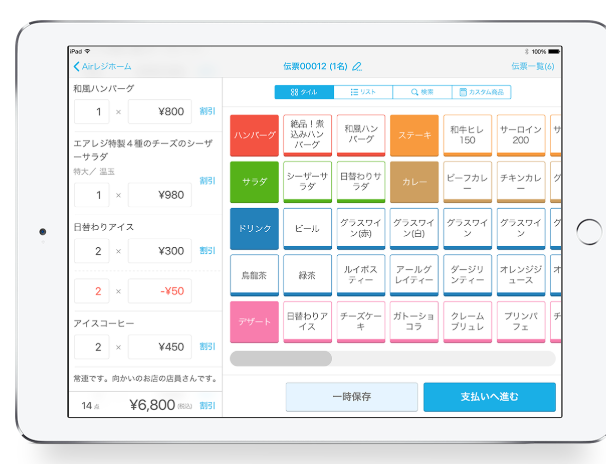Tap the edit pencil icon beside 伝票00012
Screen dimensions: 606x464
[357, 66]
